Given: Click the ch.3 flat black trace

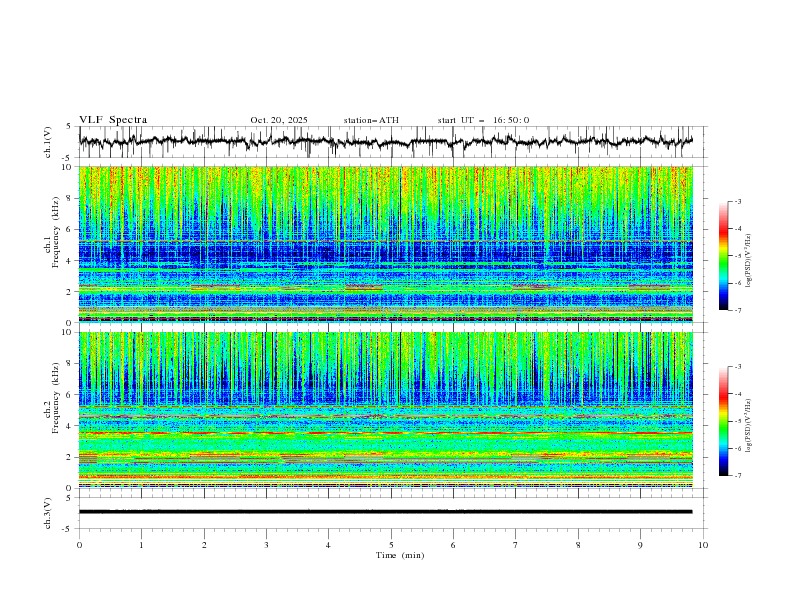Looking at the screenshot, I should pos(385,512).
